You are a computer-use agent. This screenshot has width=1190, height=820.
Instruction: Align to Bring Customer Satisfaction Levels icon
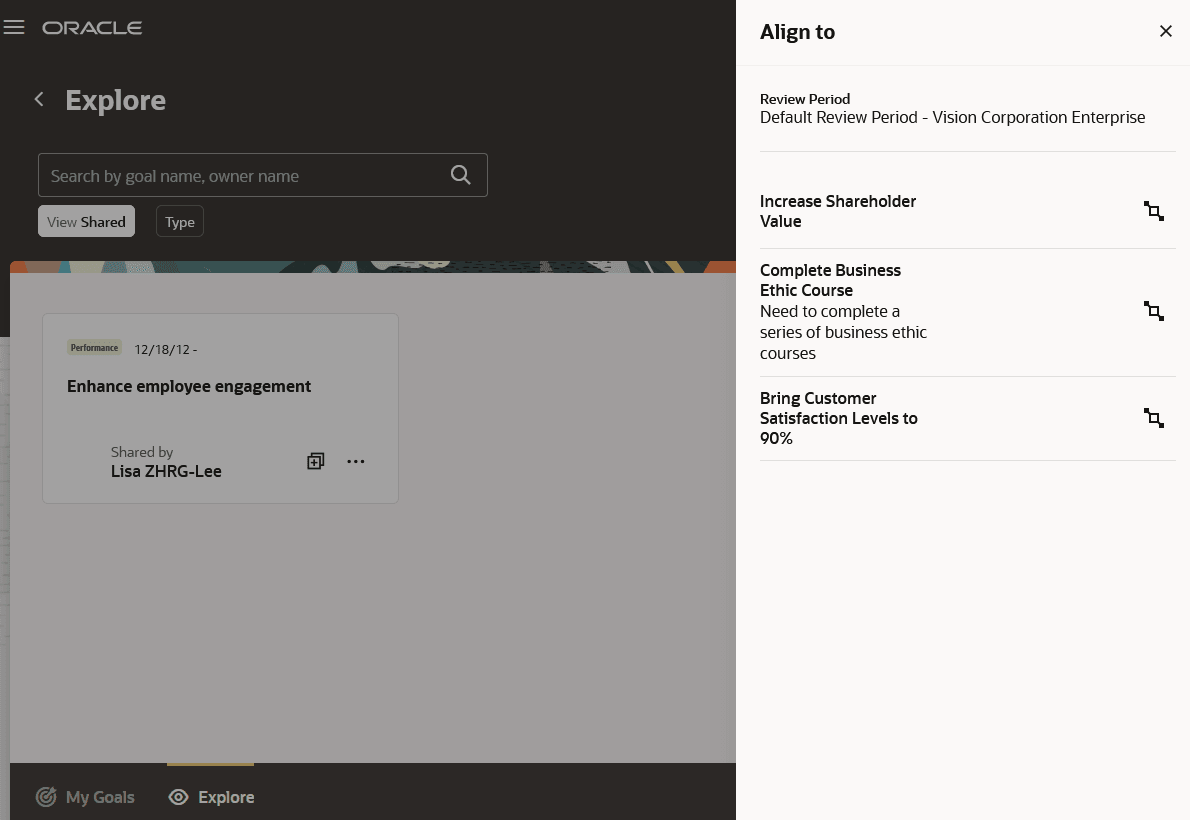click(1154, 418)
